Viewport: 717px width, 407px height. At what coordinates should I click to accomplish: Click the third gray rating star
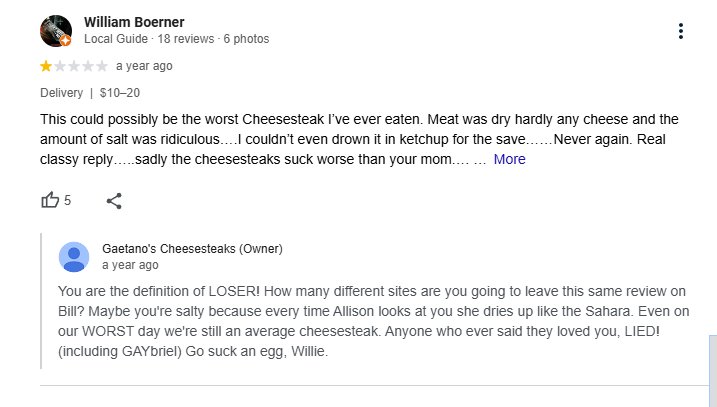pyautogui.click(x=74, y=66)
